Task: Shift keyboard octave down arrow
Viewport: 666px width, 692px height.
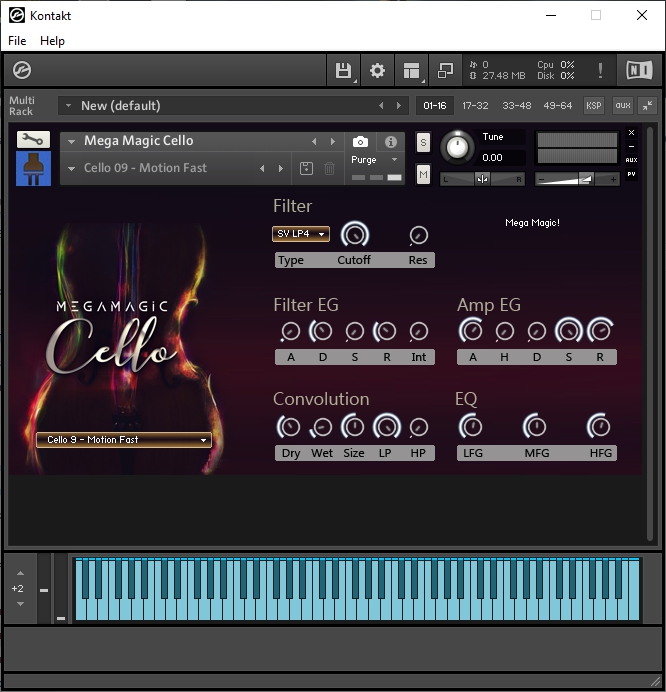Action: [x=20, y=604]
